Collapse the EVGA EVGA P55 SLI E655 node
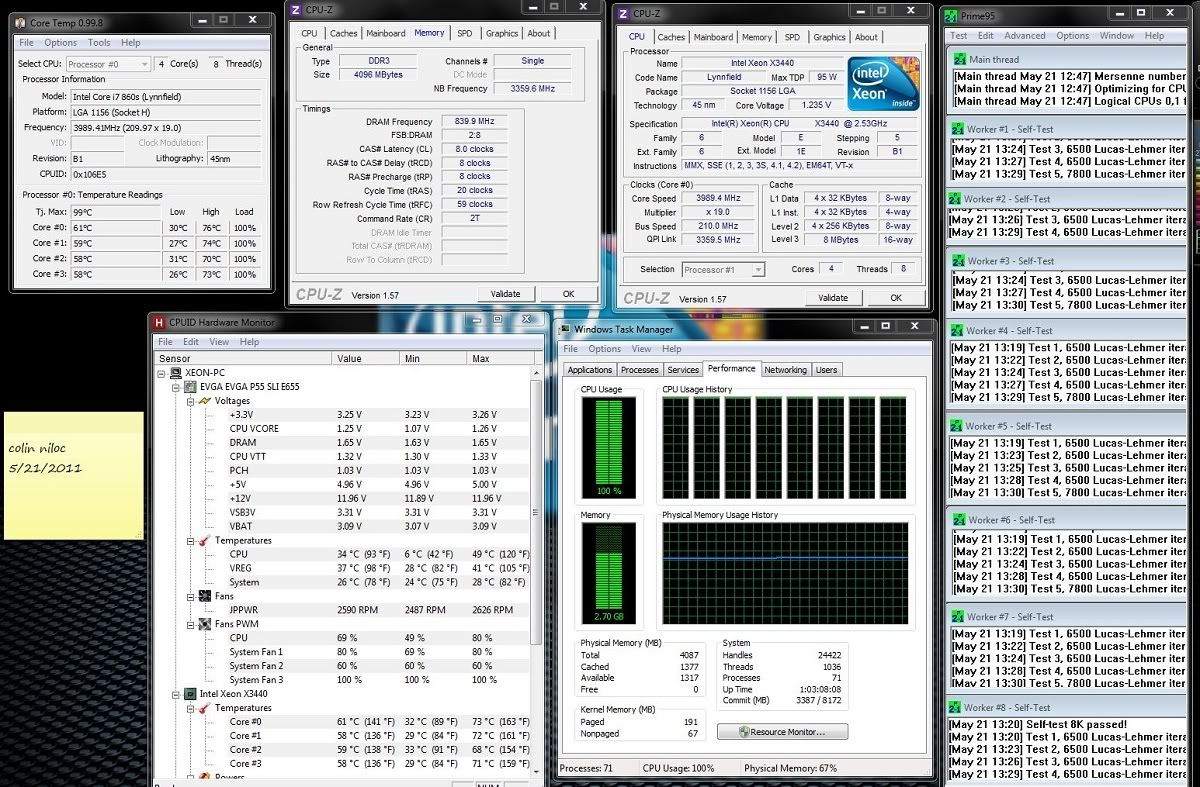The height and width of the screenshot is (787, 1200). point(176,386)
